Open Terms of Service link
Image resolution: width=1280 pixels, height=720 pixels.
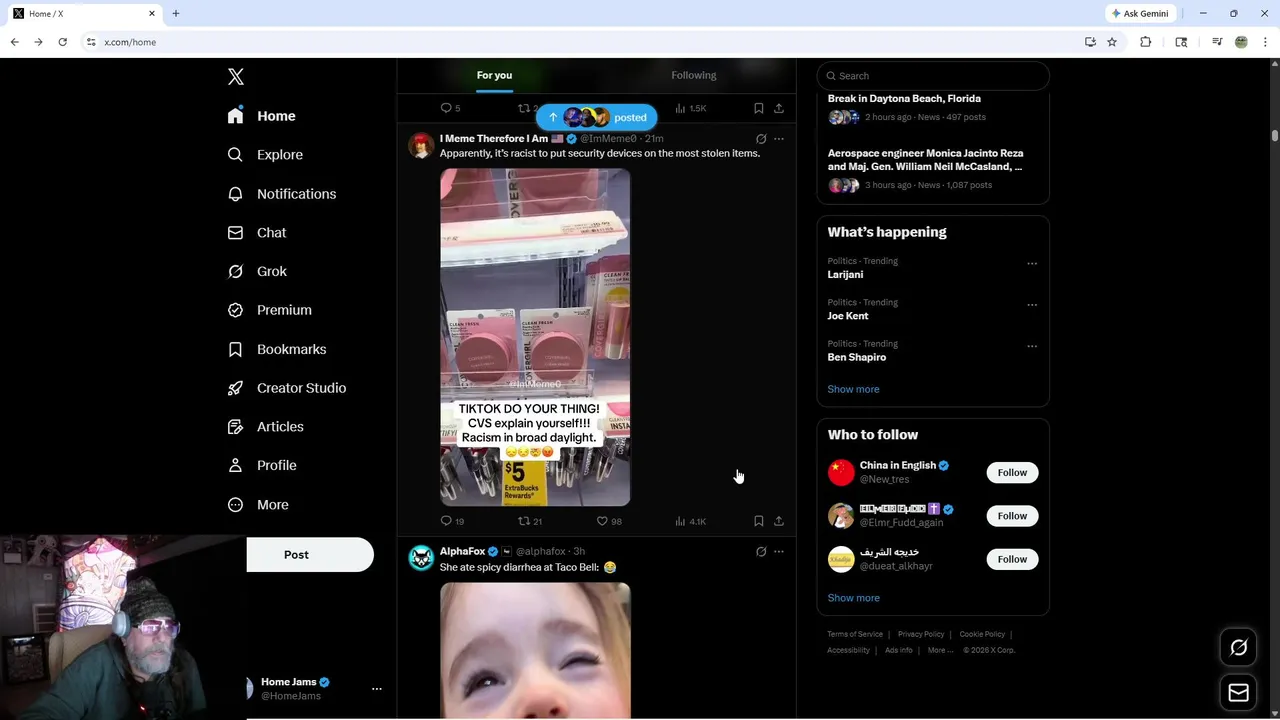tap(855, 634)
